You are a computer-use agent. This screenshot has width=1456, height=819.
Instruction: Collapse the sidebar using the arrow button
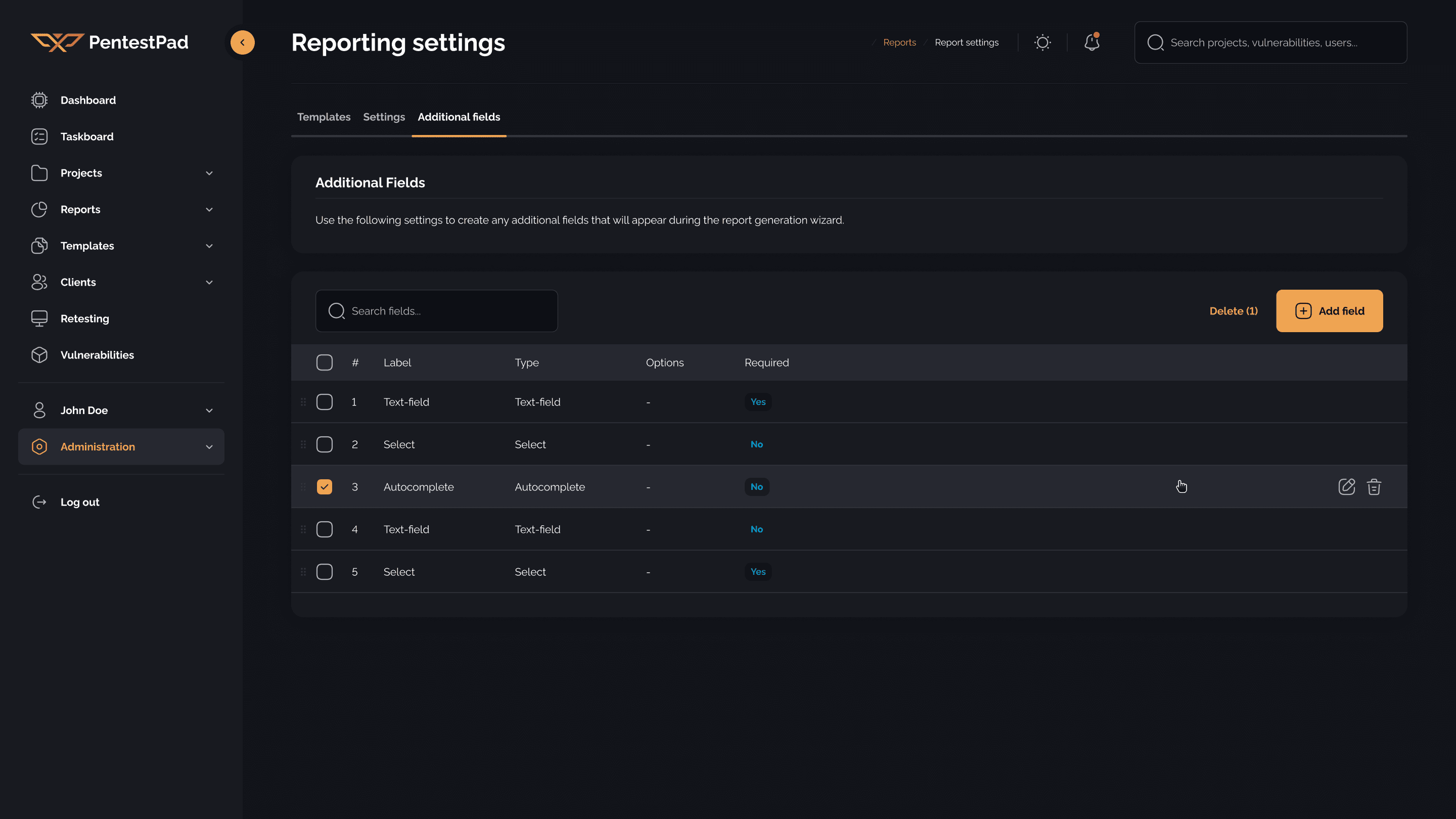(242, 42)
